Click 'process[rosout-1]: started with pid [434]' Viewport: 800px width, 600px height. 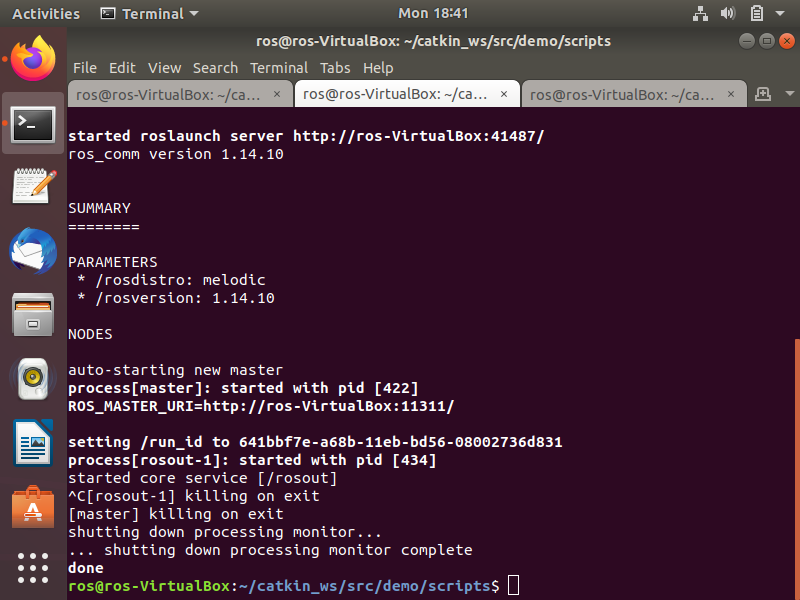[253, 460]
